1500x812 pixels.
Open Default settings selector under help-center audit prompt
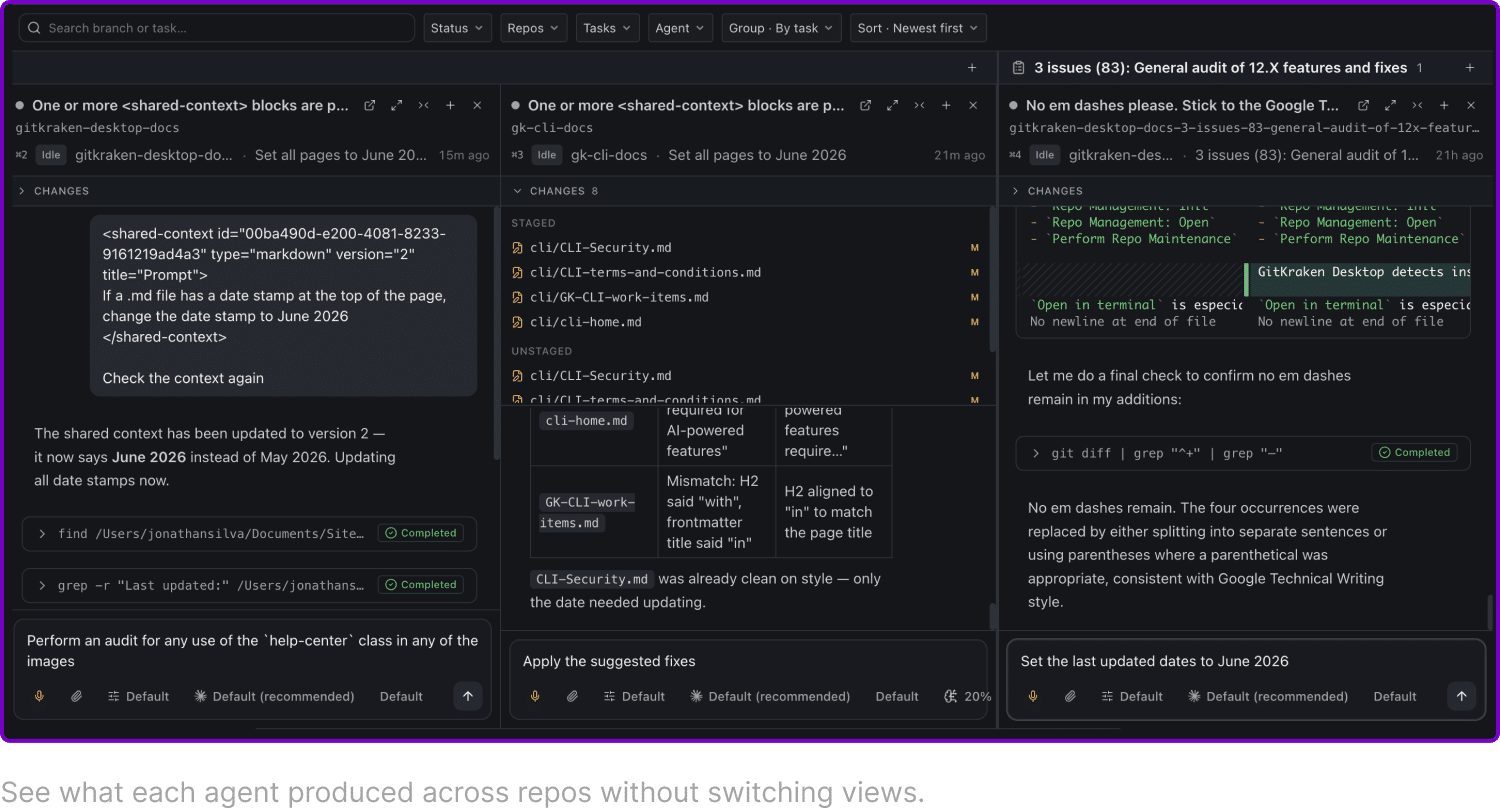click(138, 696)
